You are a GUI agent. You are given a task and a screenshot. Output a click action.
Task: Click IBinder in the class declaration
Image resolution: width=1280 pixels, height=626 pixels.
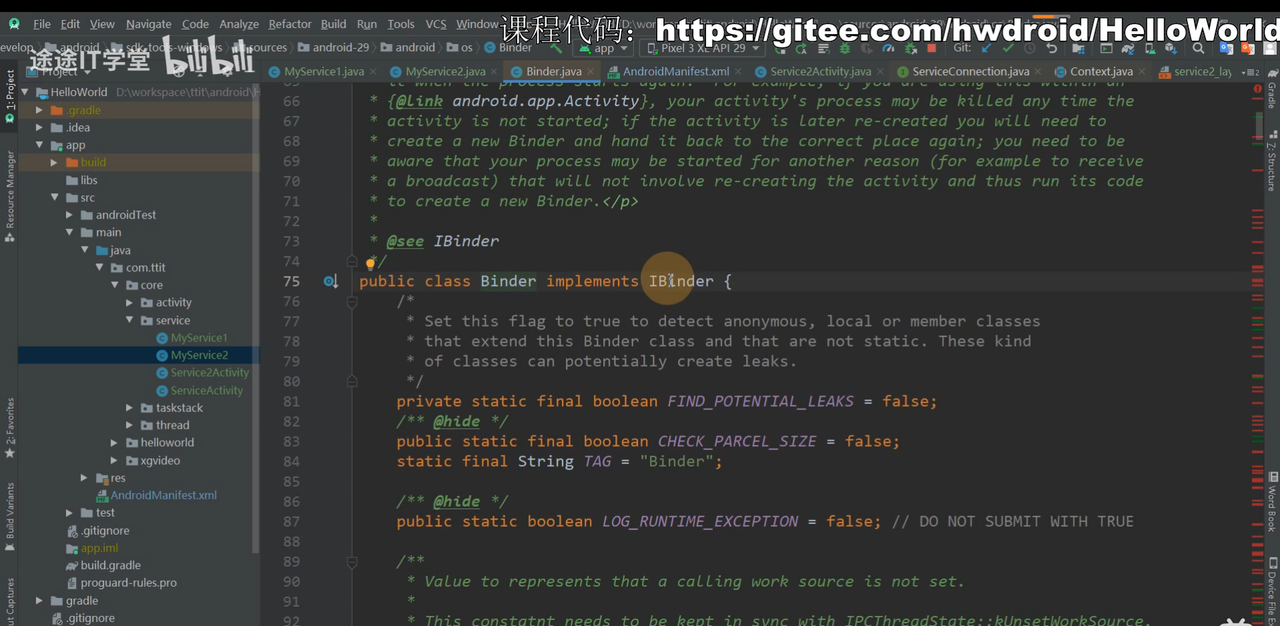coord(681,281)
